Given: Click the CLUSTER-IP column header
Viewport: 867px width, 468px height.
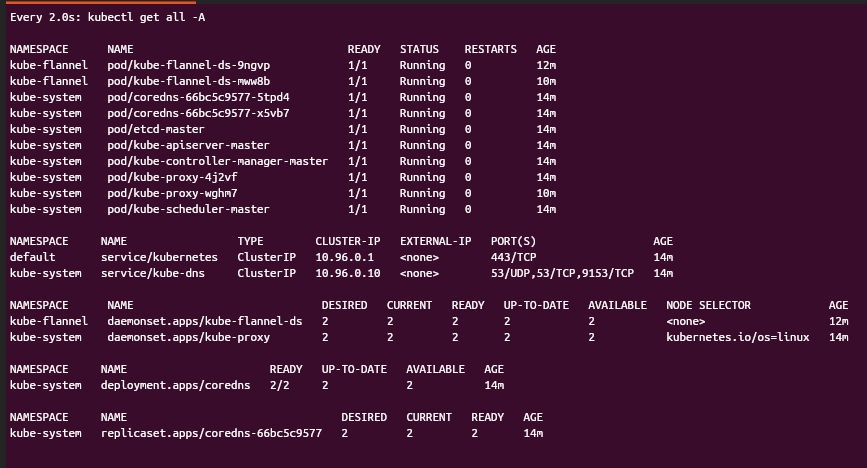Looking at the screenshot, I should tap(348, 241).
